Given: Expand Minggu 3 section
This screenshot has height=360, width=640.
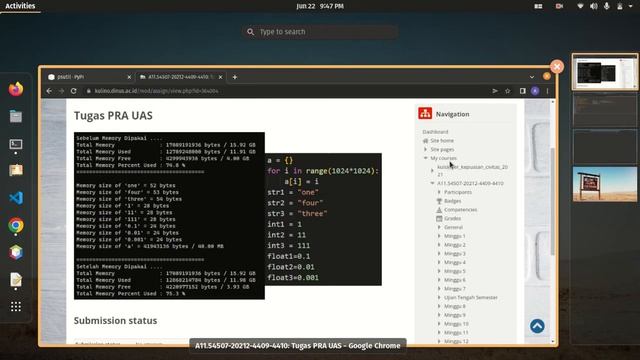Looking at the screenshot, I should click(439, 253).
